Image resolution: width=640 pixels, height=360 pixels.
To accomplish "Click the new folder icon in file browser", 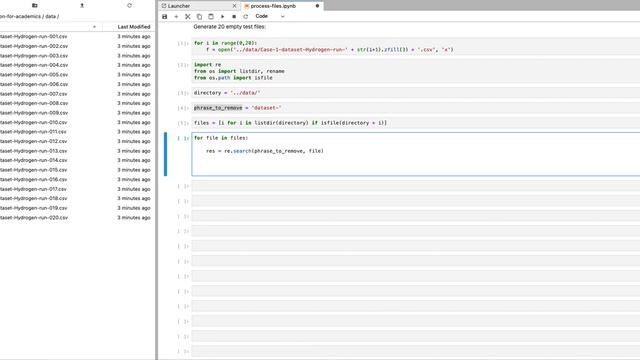I will coord(35,5).
